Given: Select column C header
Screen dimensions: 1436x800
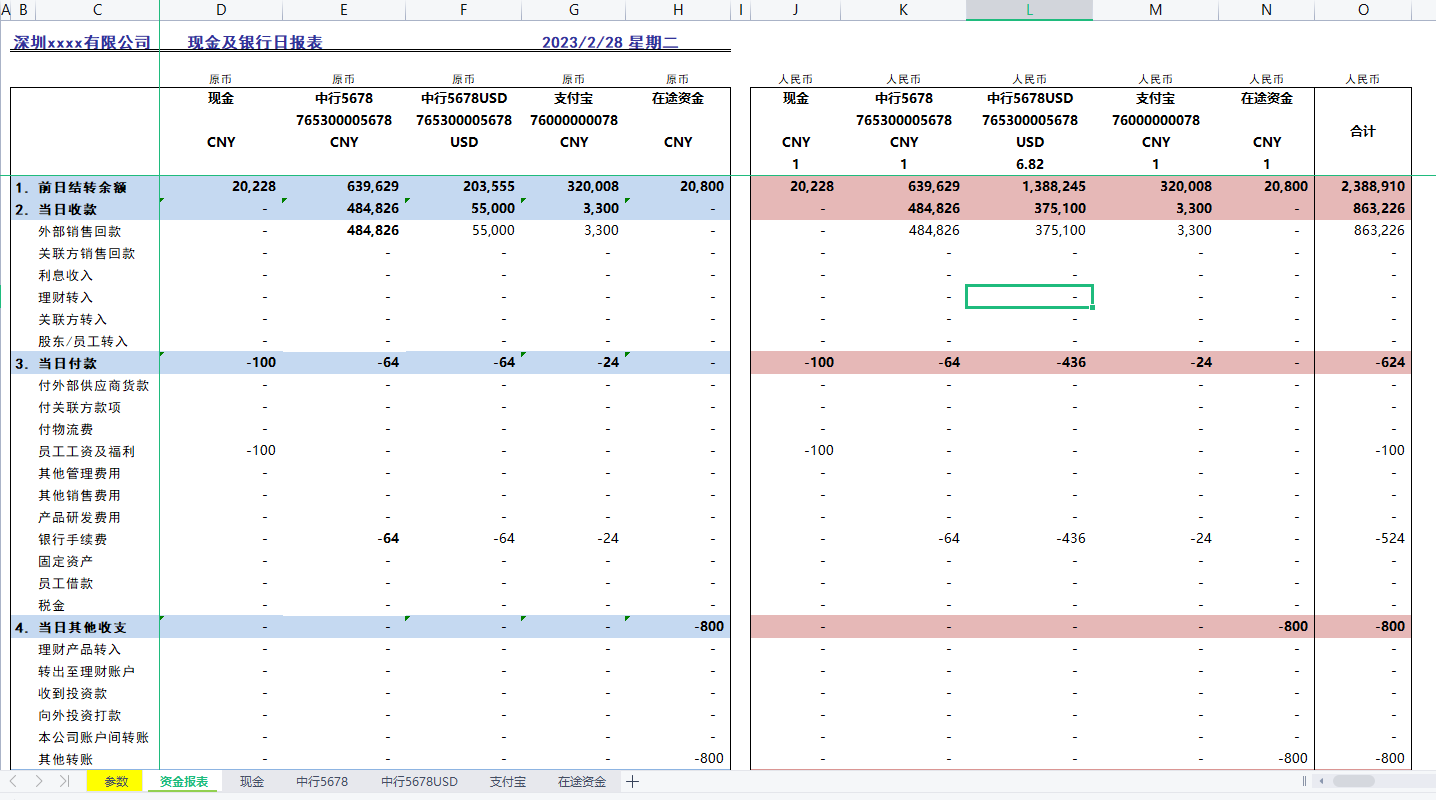Looking at the screenshot, I should point(97,10).
